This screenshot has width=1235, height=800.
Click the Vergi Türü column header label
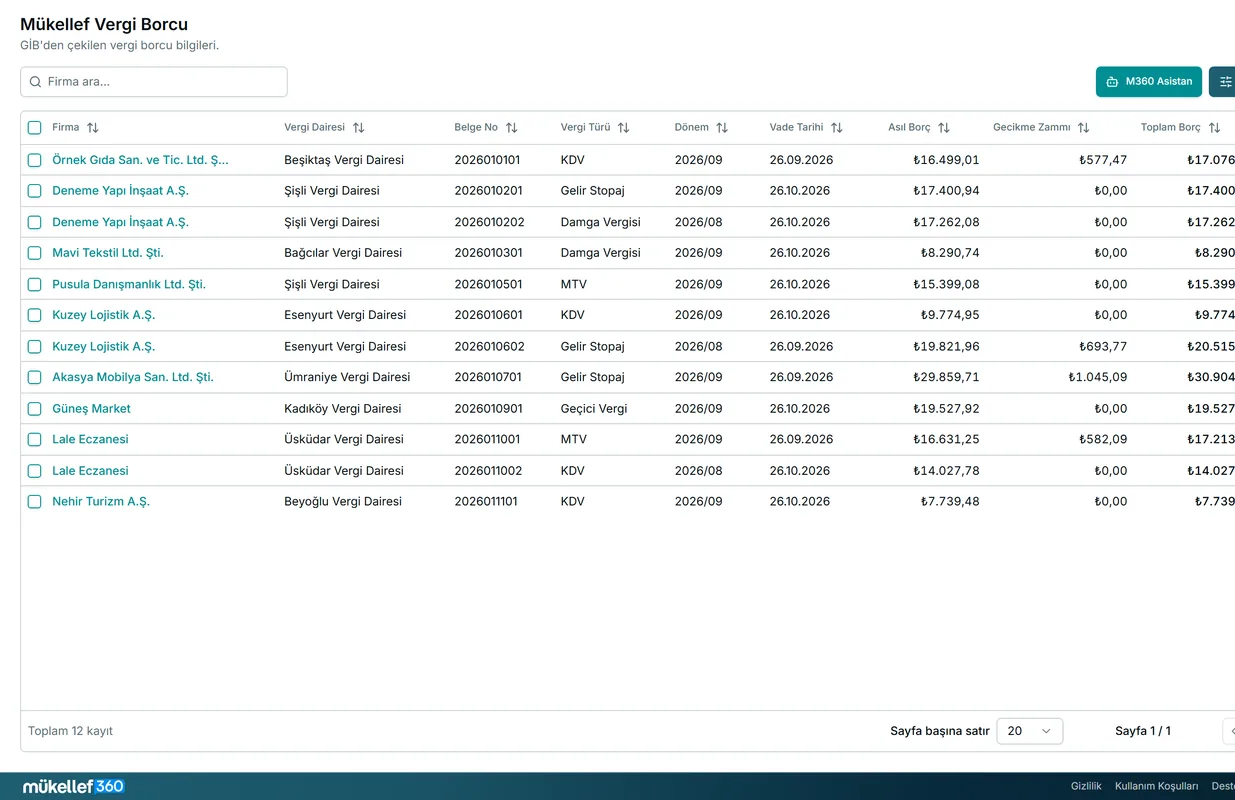pyautogui.click(x=586, y=128)
